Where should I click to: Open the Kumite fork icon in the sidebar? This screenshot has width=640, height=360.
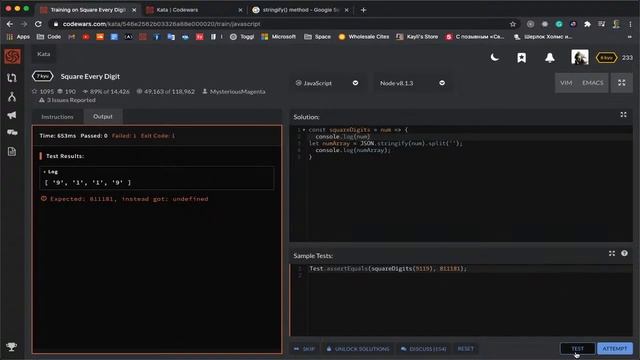[x=12, y=97]
